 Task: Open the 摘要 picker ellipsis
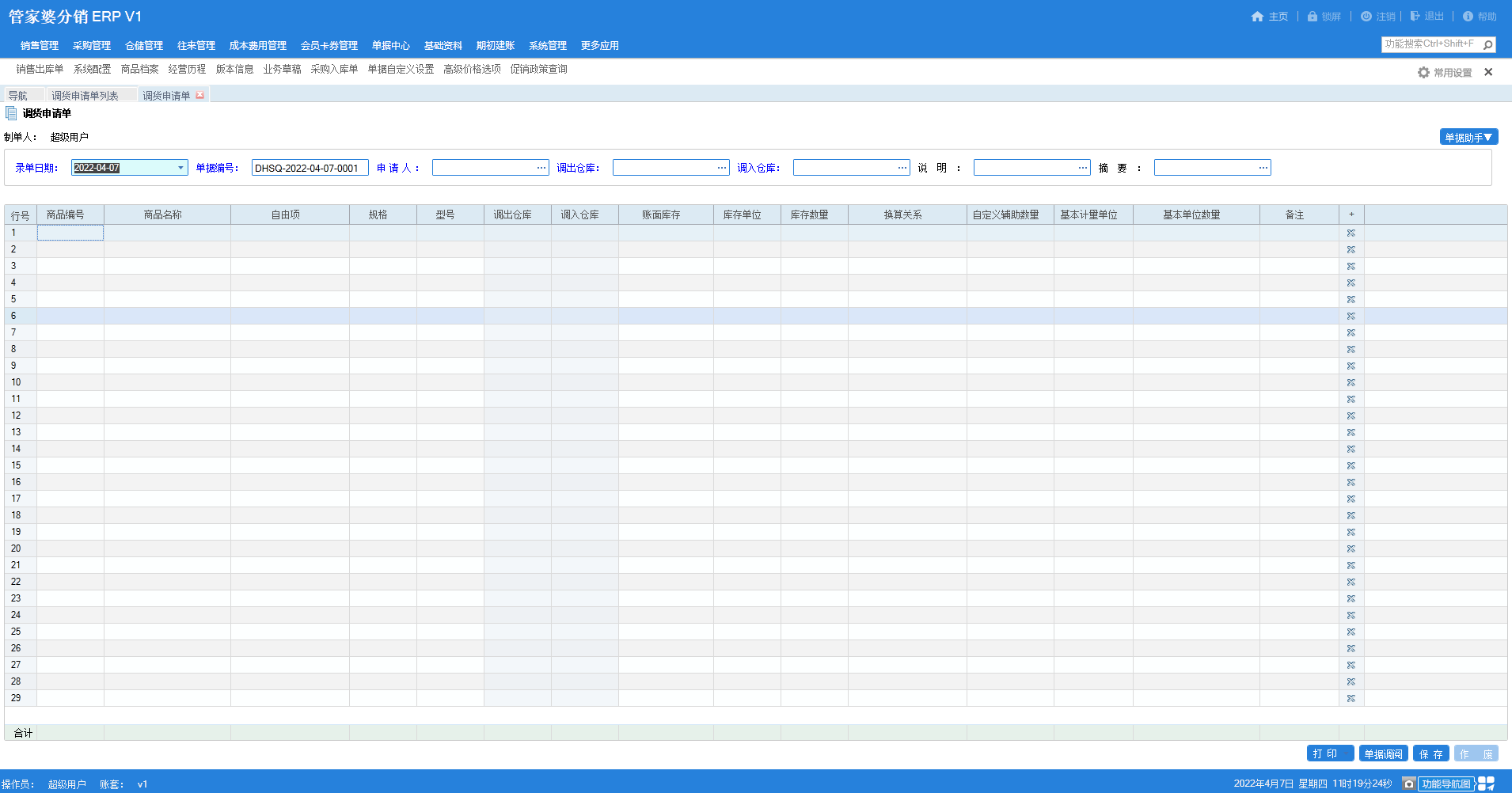coord(1263,168)
